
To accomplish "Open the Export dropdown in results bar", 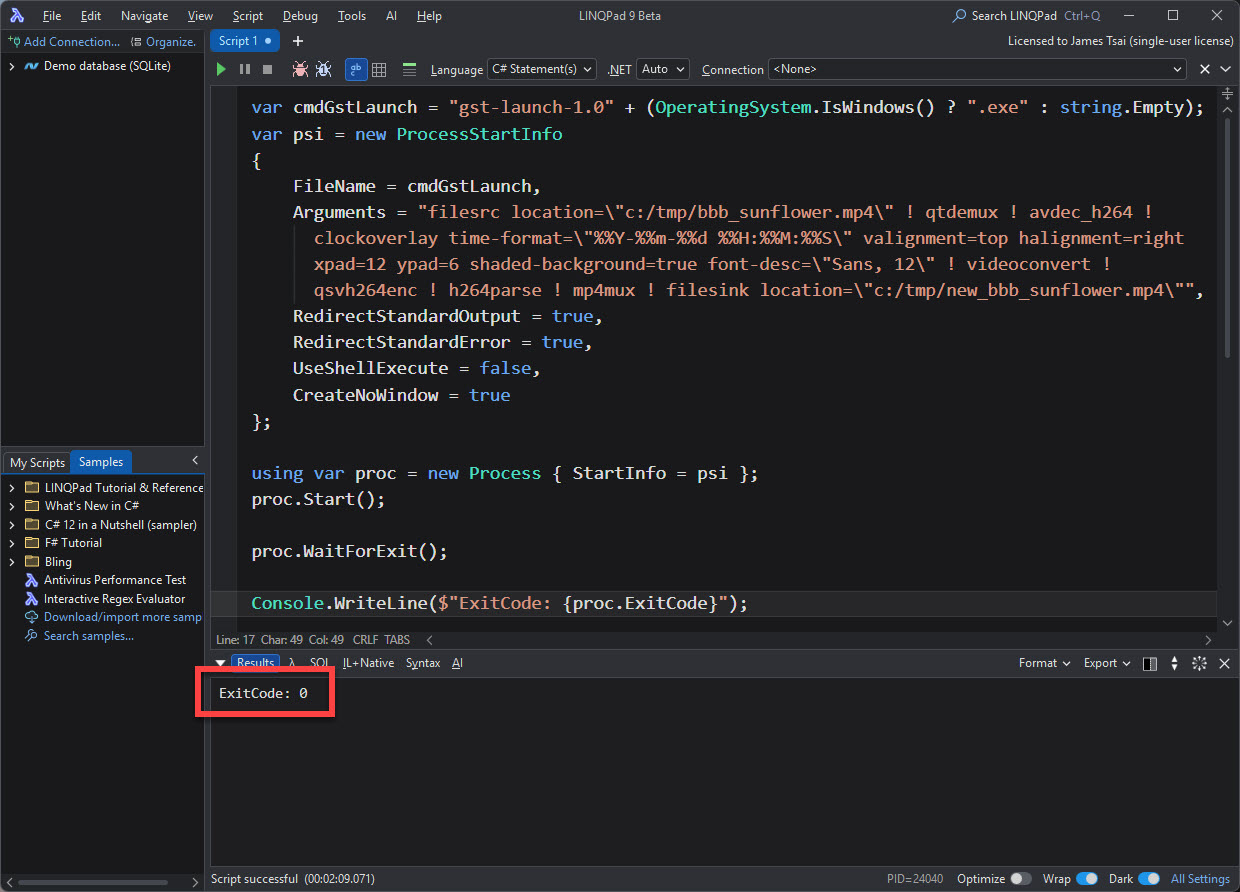I will point(1107,663).
